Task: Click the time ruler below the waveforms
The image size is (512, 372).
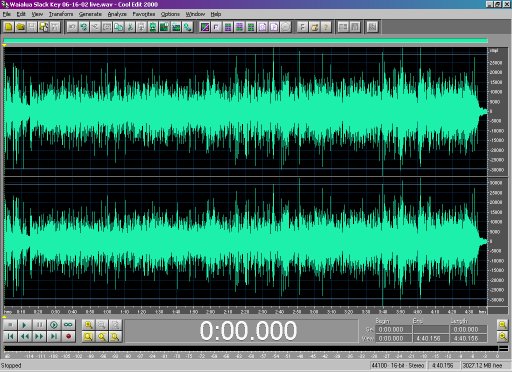Action: 245,311
